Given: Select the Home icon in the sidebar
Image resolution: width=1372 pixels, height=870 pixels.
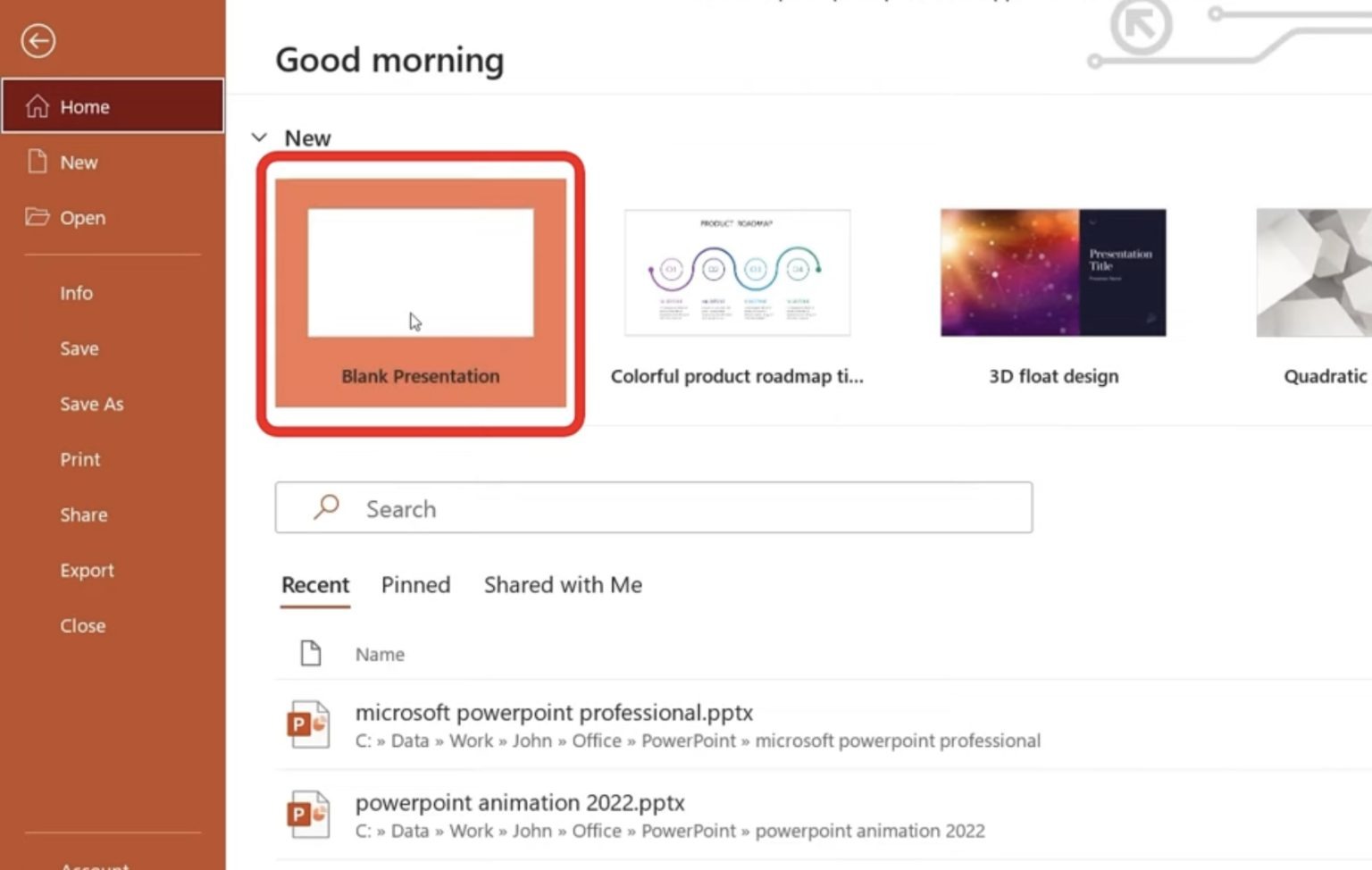Looking at the screenshot, I should click(85, 105).
